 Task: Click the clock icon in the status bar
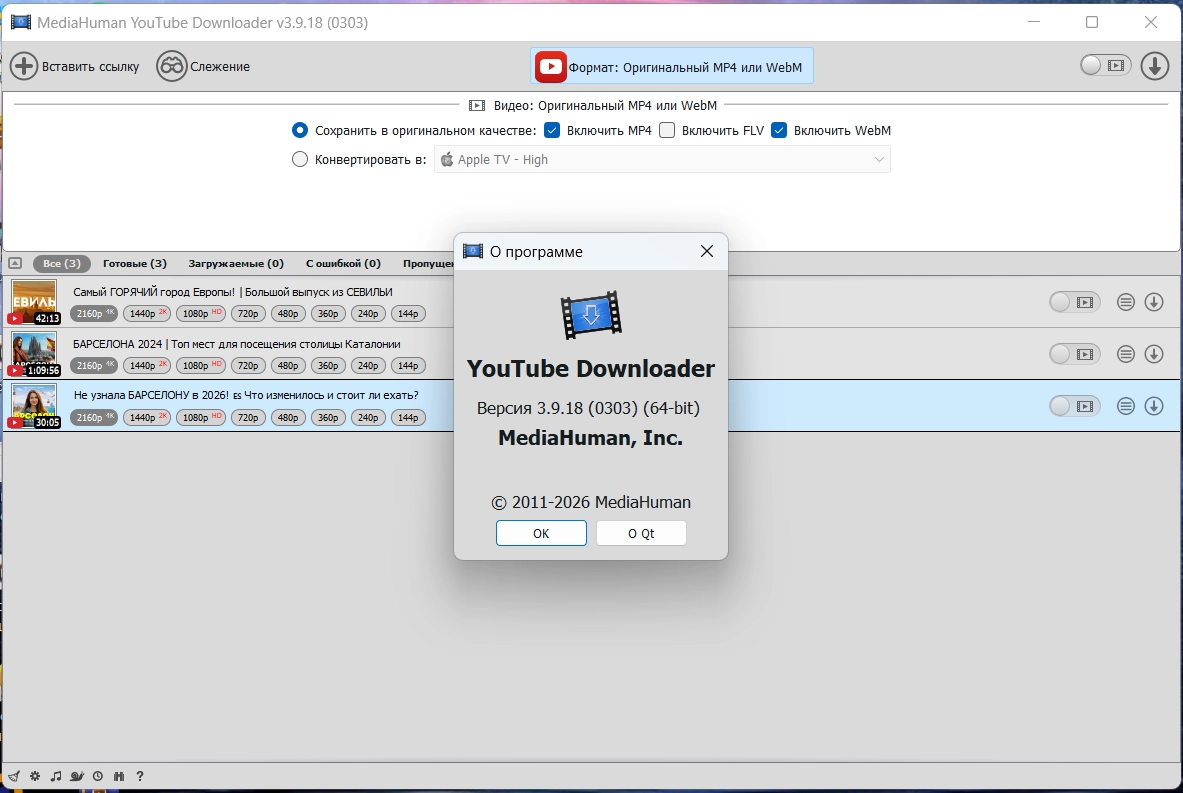pos(98,776)
